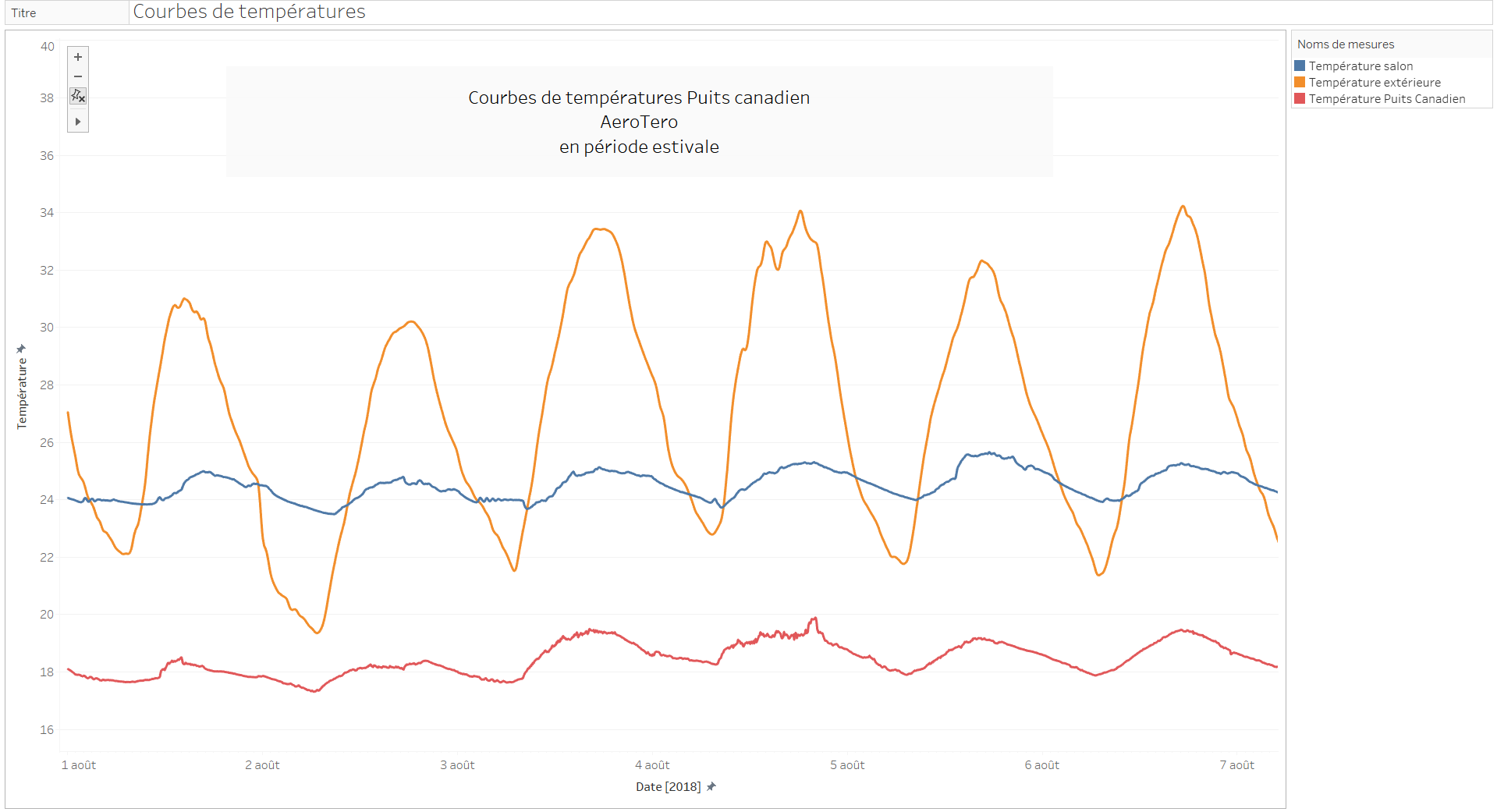Click the 5 août axis label

click(847, 765)
